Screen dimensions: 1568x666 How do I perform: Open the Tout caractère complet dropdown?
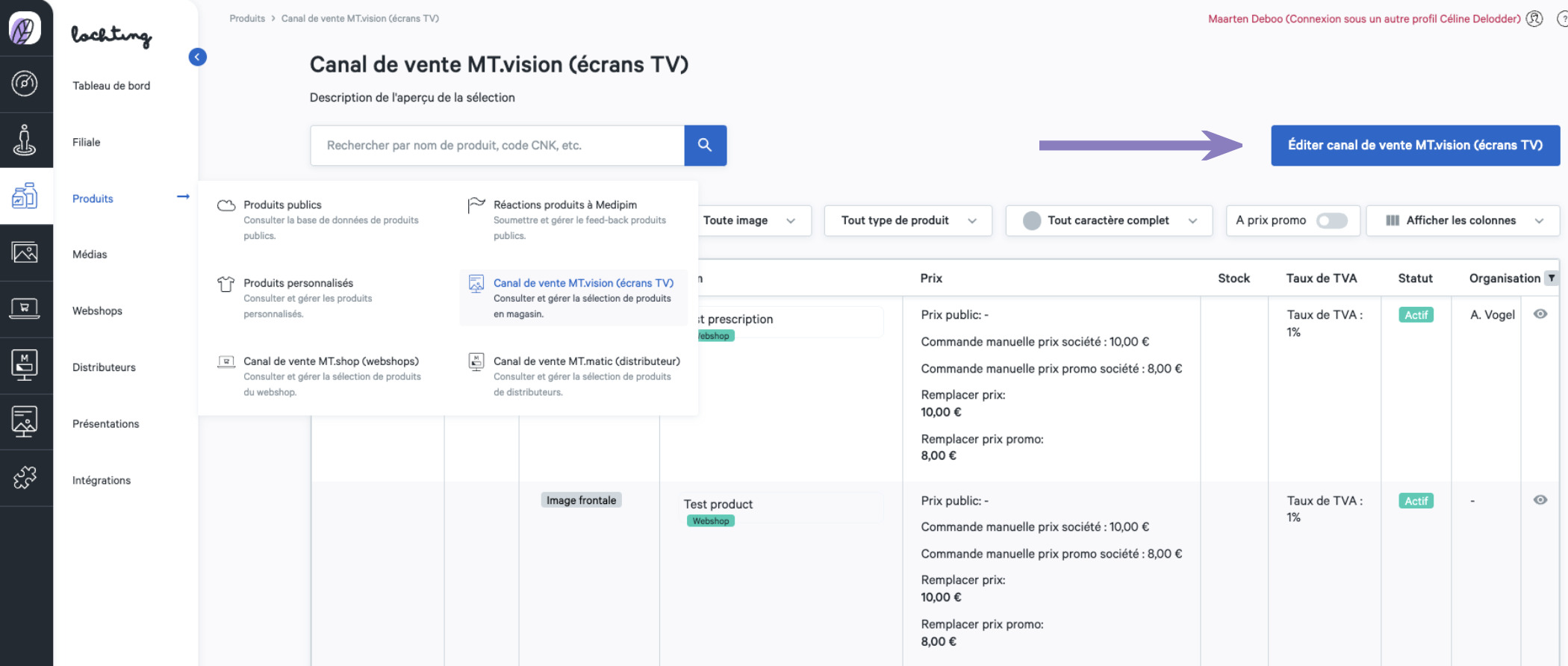1109,220
